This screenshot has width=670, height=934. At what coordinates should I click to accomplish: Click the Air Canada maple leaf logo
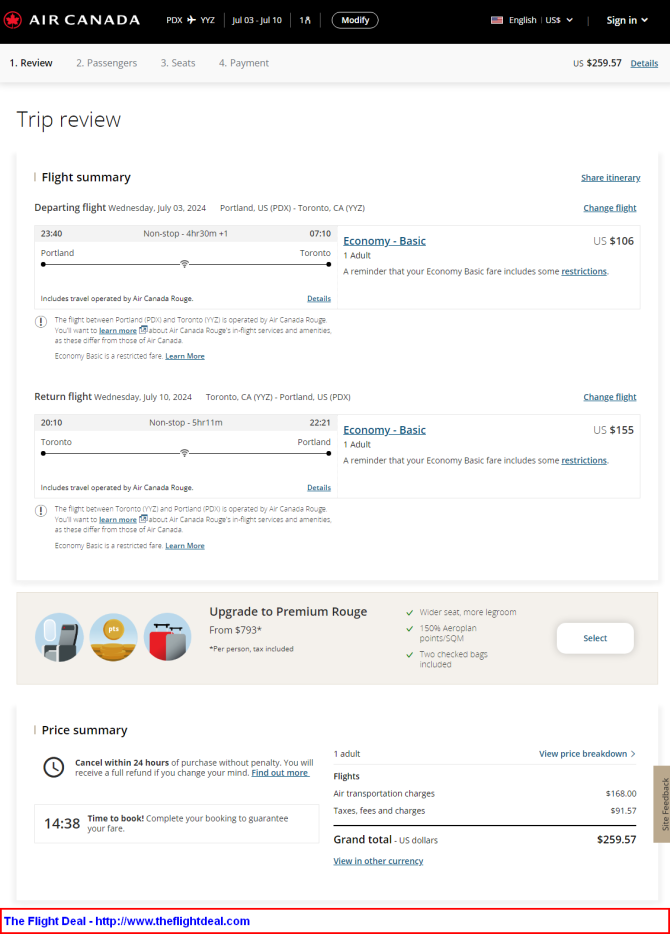click(x=13, y=20)
